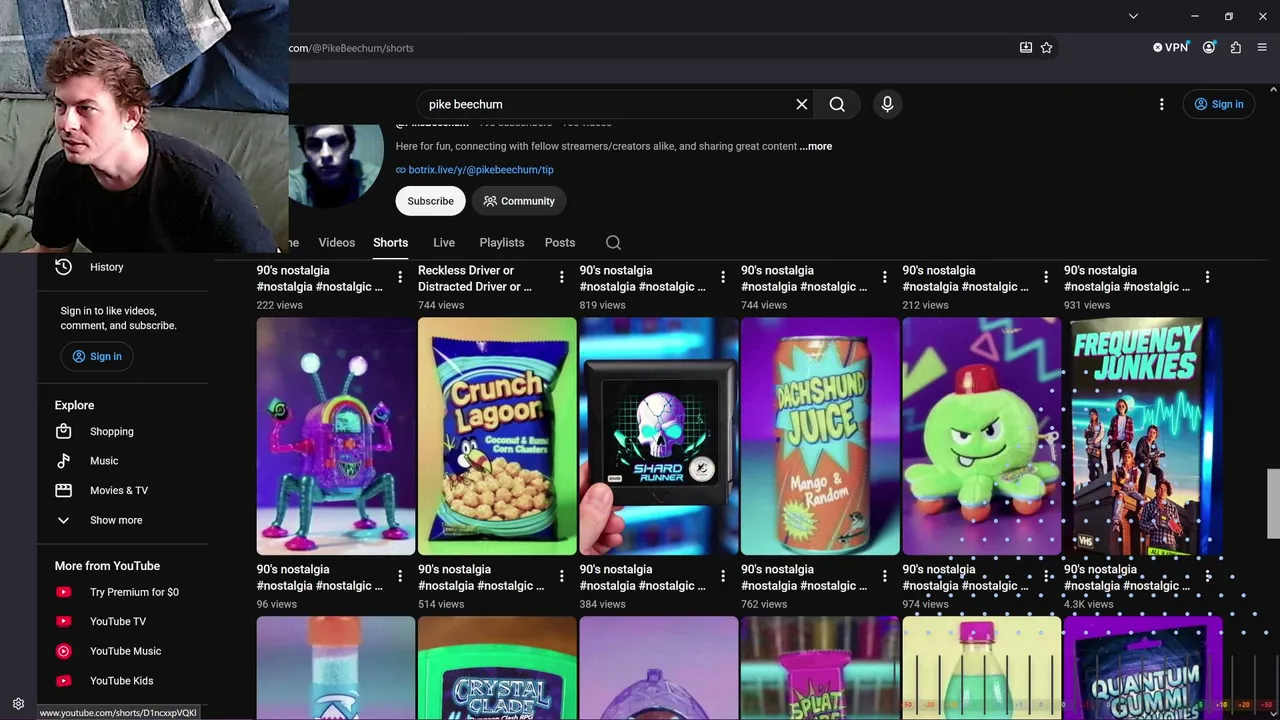Open YouTube Music from sidebar
1280x720 pixels.
(x=124, y=651)
